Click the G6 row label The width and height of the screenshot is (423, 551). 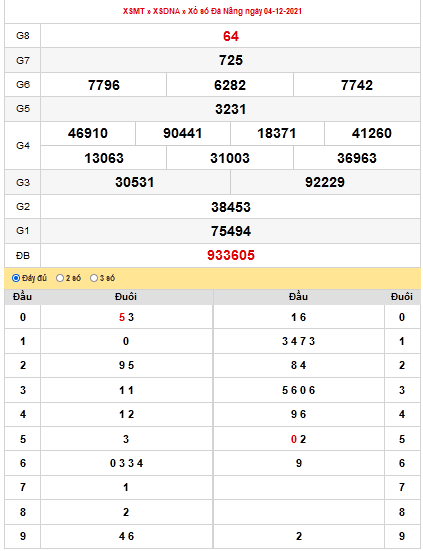pyautogui.click(x=23, y=85)
